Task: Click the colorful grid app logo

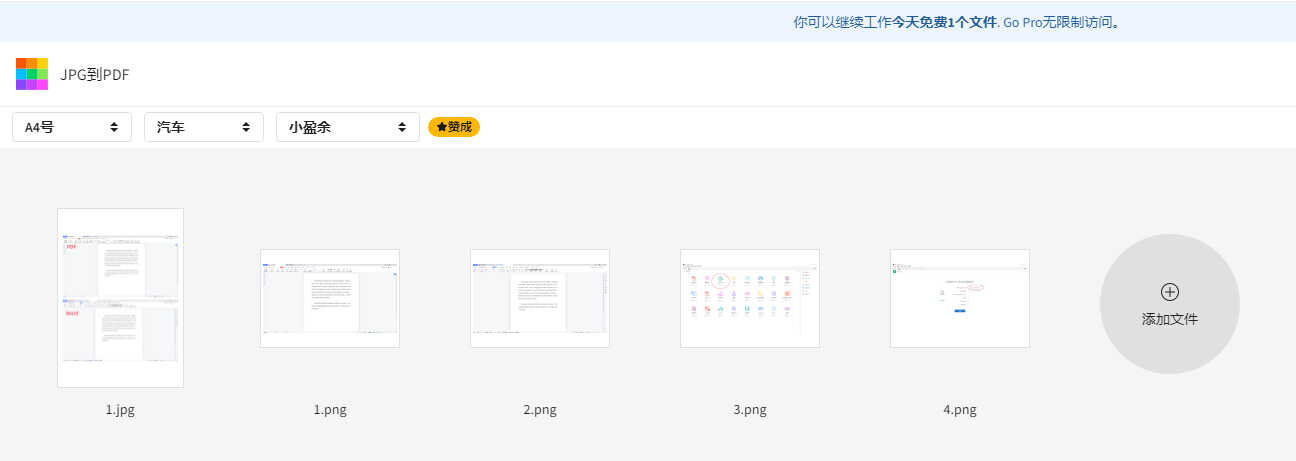Action: [32, 74]
